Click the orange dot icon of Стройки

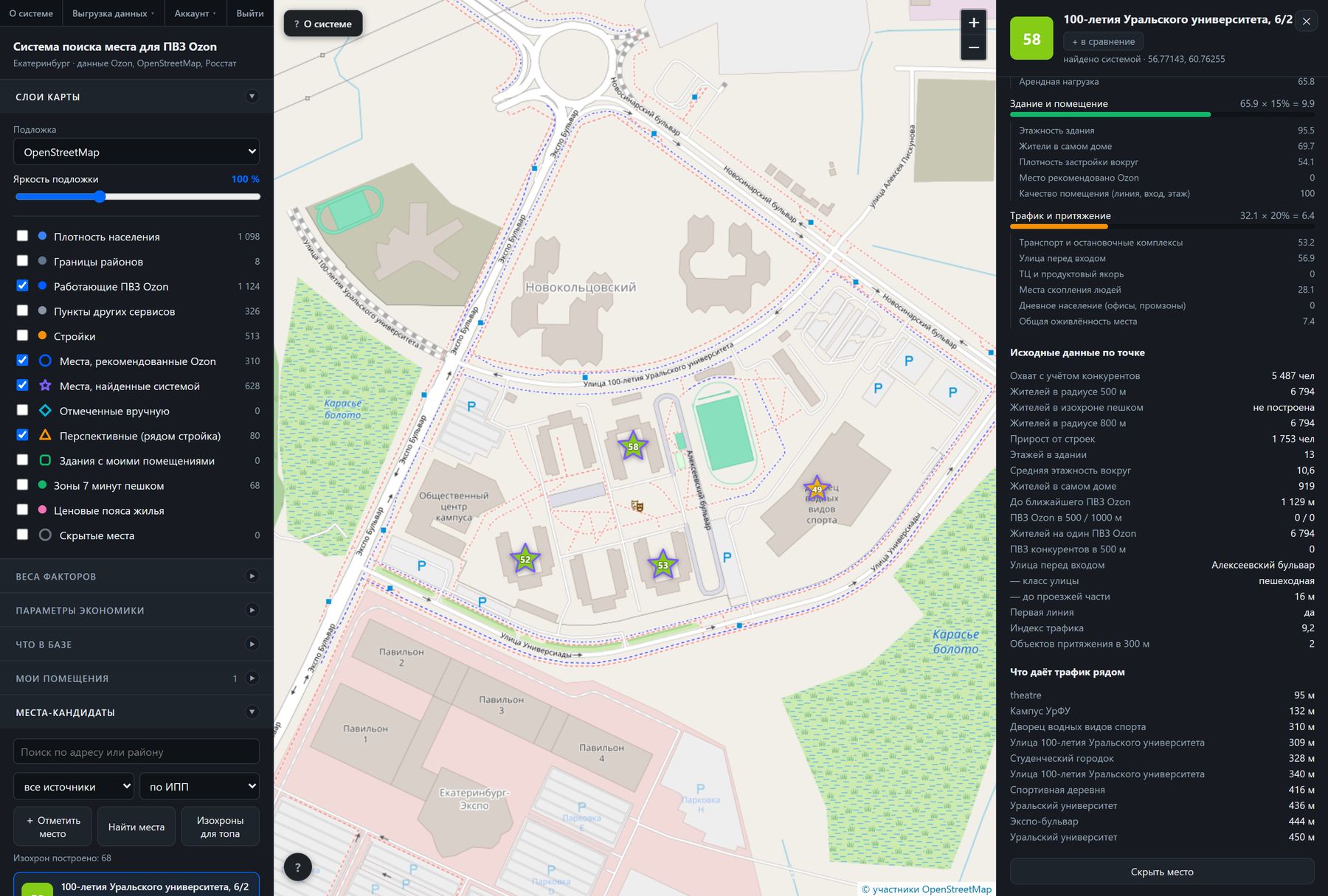42,336
